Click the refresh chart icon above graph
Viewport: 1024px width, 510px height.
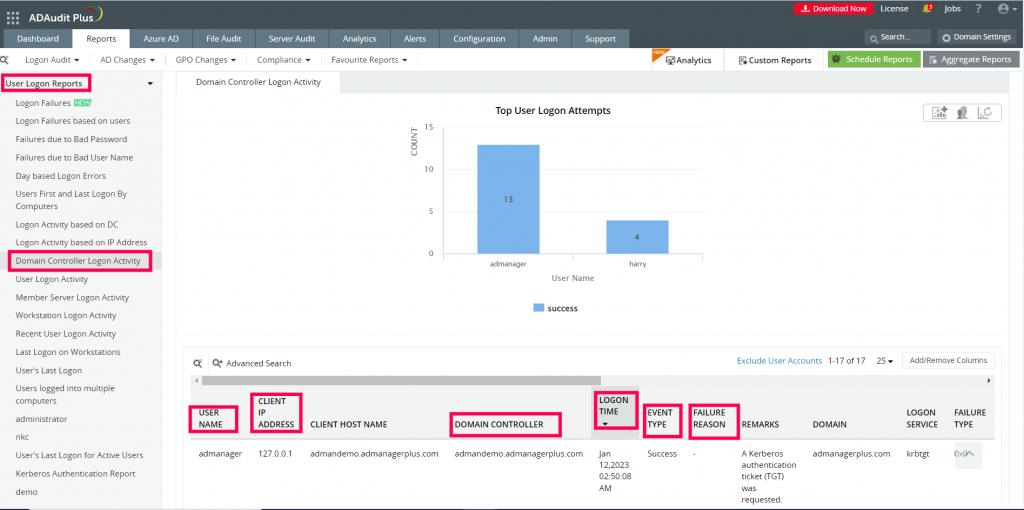click(985, 112)
